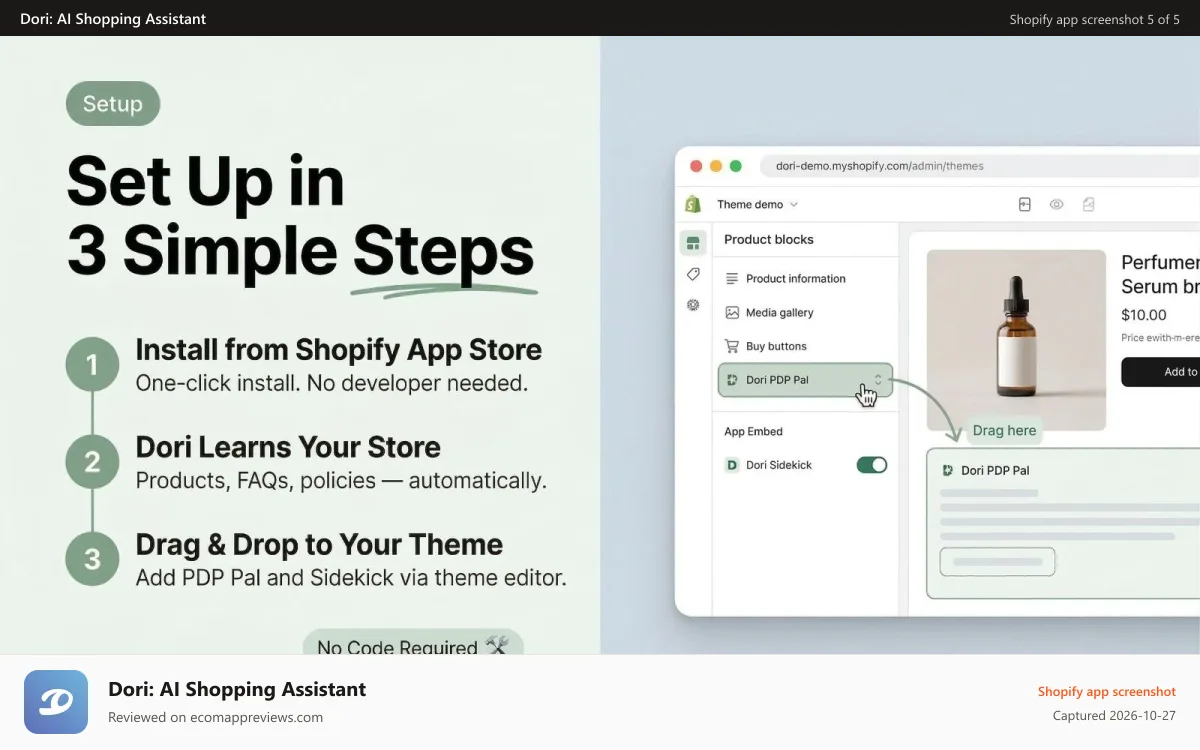The height and width of the screenshot is (750, 1200).
Task: Open the Theme demo dropdown
Action: pos(757,204)
